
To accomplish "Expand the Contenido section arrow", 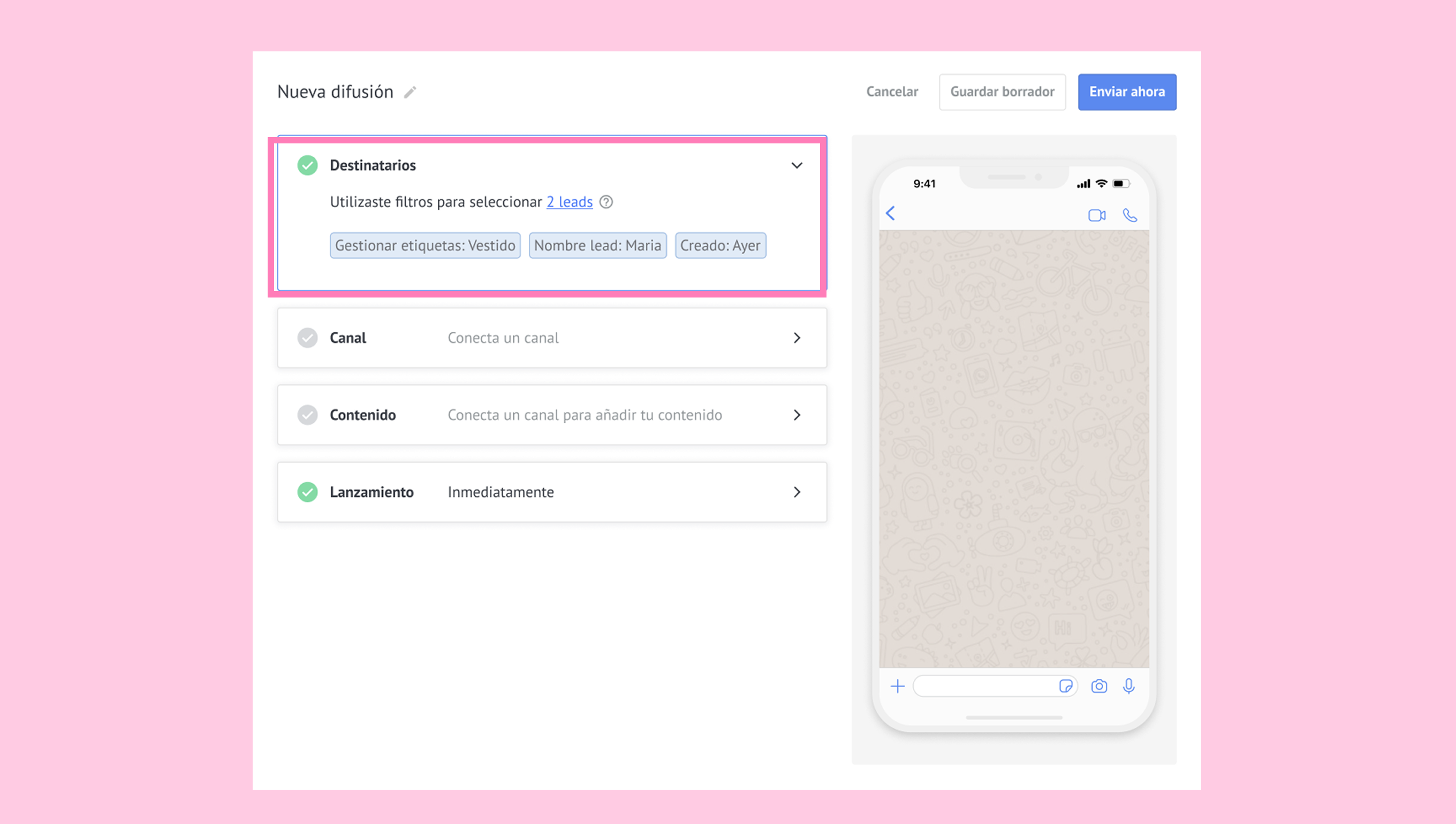I will click(797, 415).
